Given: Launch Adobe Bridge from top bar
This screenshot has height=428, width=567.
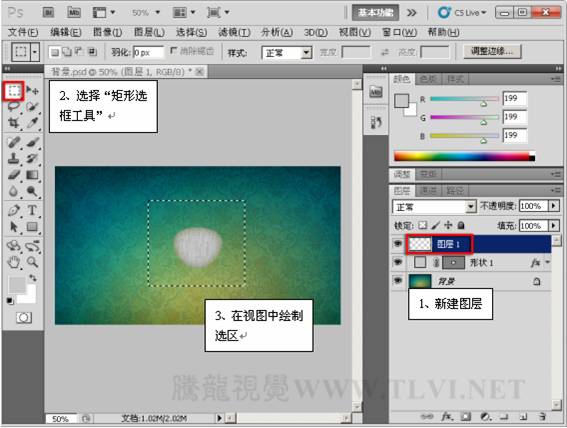Looking at the screenshot, I should [x=48, y=13].
